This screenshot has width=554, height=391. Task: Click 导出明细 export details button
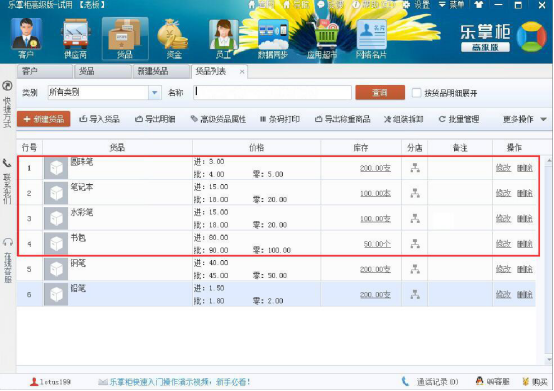coord(155,119)
